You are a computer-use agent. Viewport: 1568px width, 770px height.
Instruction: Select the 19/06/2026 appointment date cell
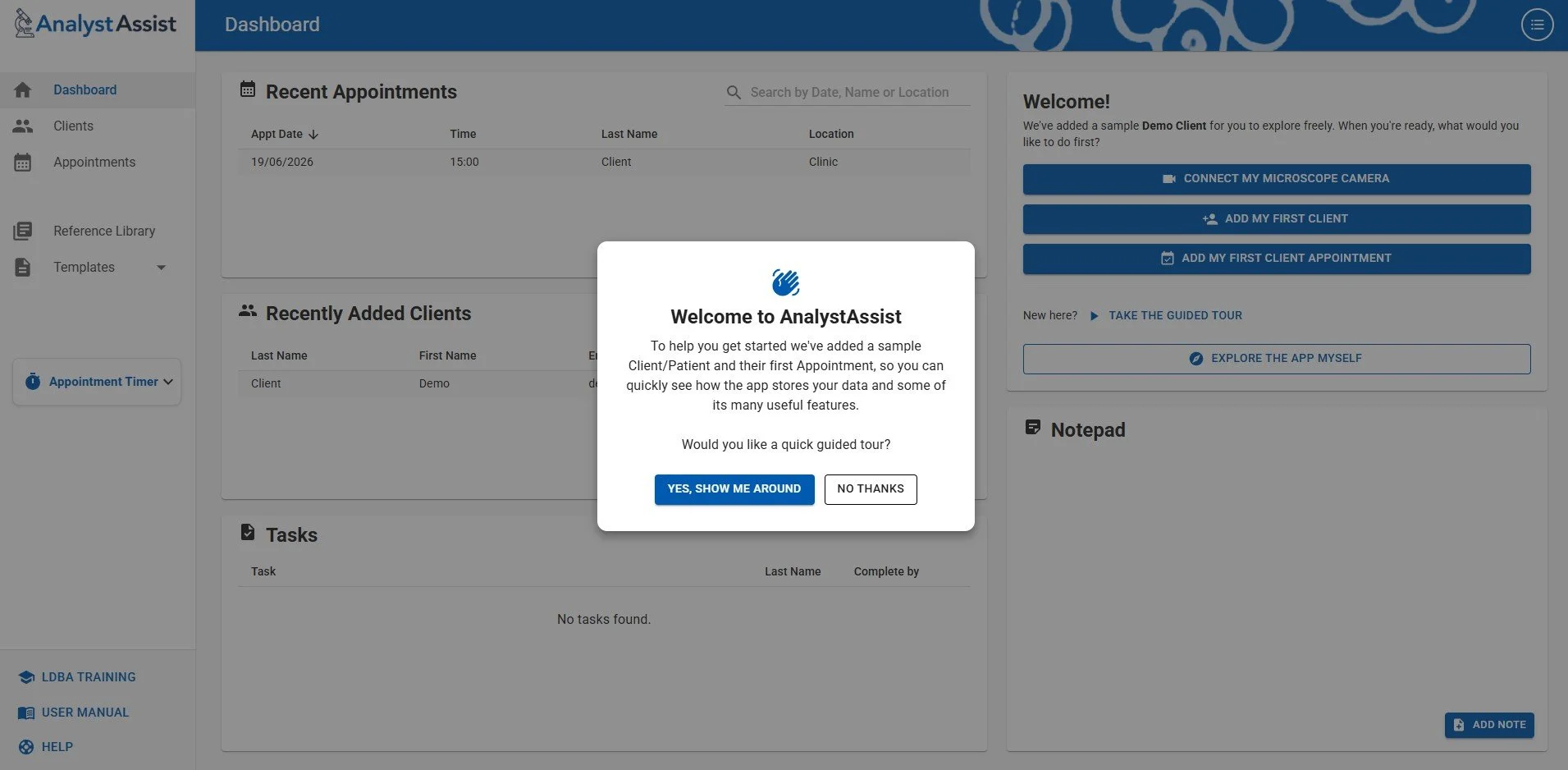[282, 162]
